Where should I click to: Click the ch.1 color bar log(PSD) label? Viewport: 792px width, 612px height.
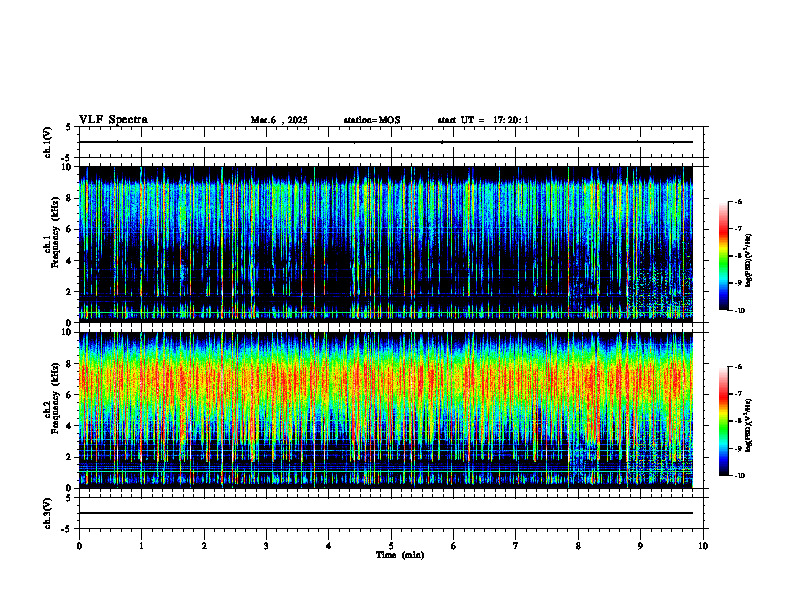[749, 261]
